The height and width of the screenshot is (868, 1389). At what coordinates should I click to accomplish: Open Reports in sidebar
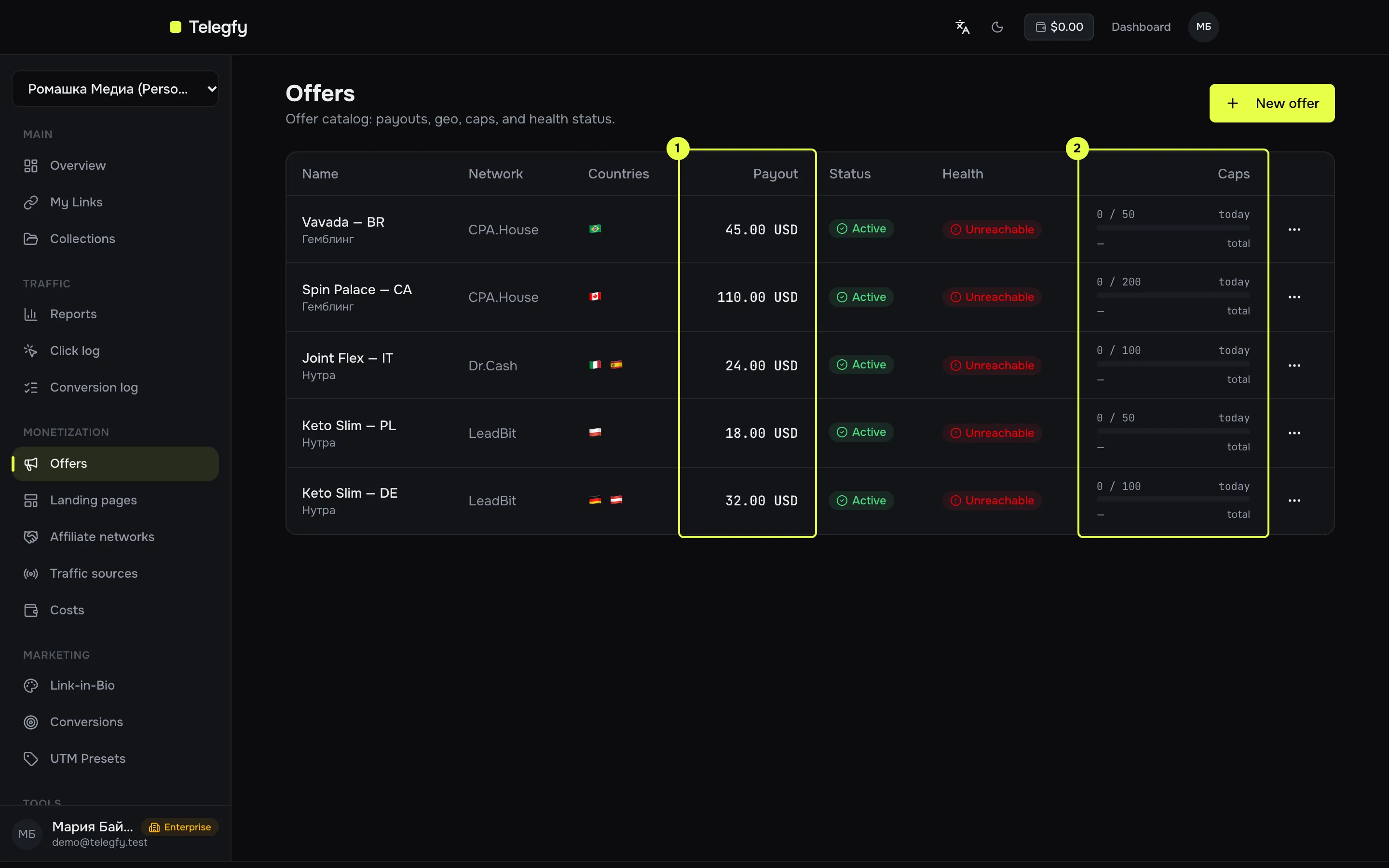click(x=115, y=314)
